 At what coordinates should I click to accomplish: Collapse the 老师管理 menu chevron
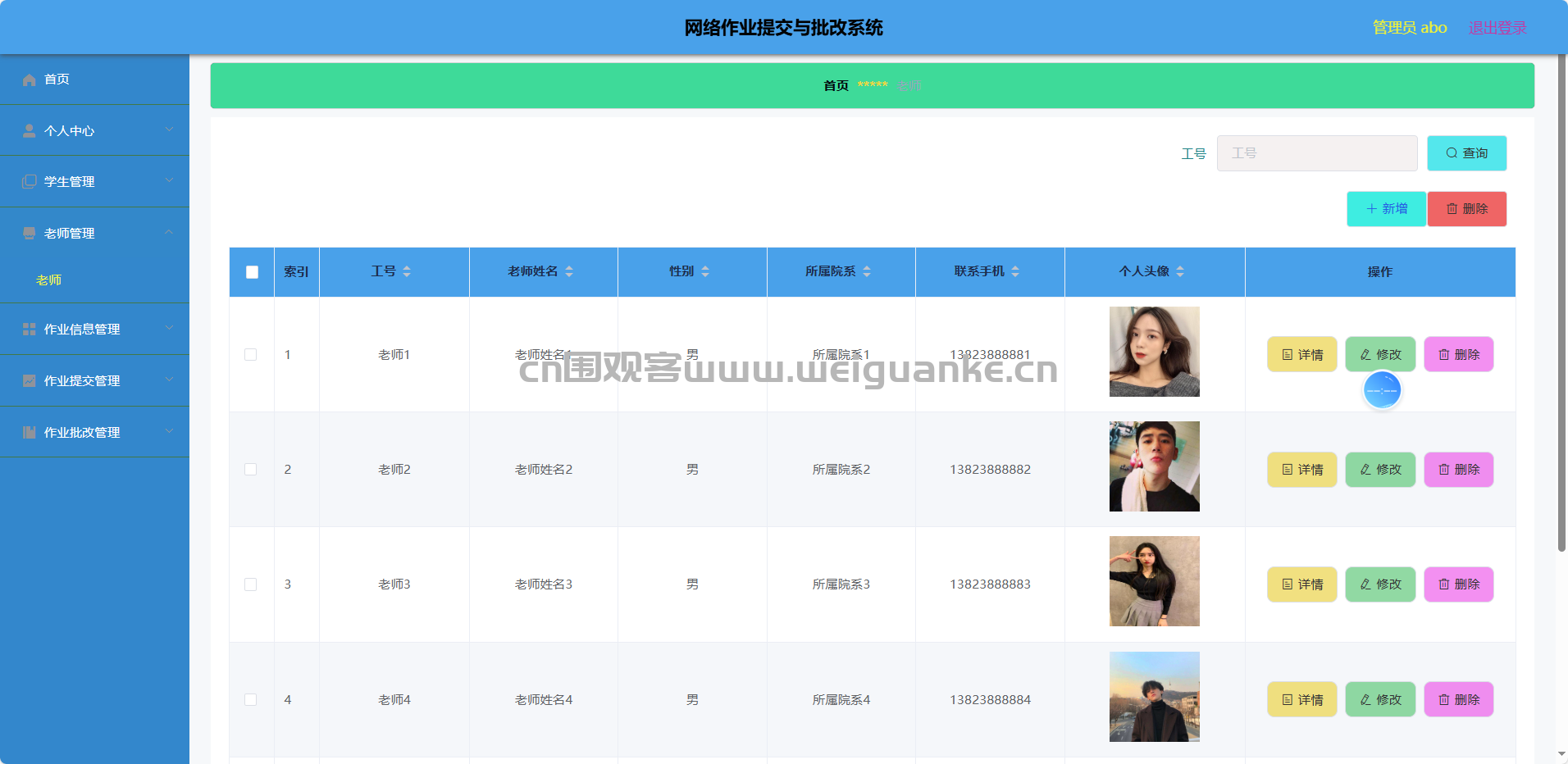[x=169, y=233]
